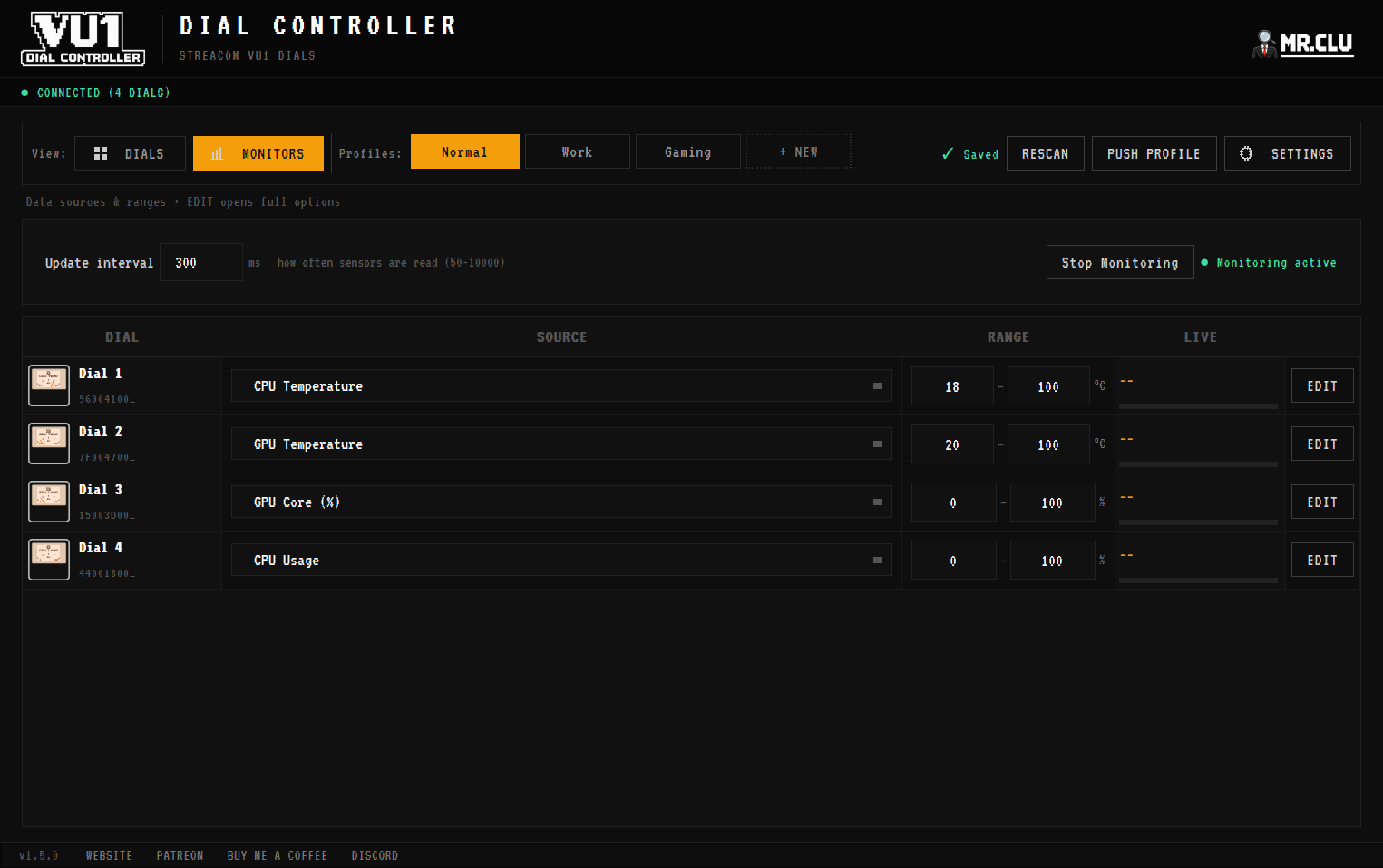Click the Dial 4 live level bar

coord(1198,580)
